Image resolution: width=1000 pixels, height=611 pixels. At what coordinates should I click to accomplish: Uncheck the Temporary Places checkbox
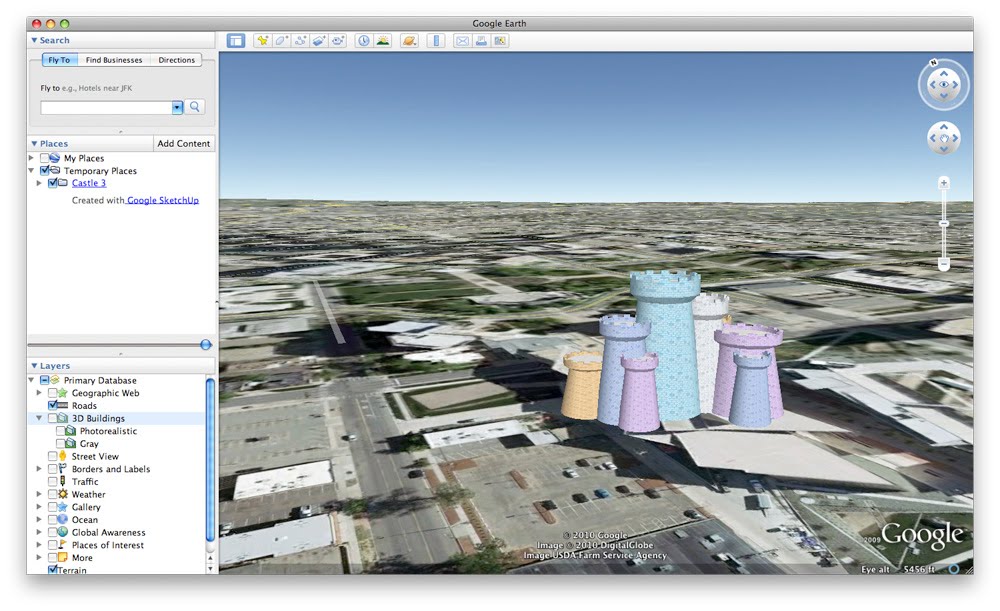pyautogui.click(x=45, y=171)
